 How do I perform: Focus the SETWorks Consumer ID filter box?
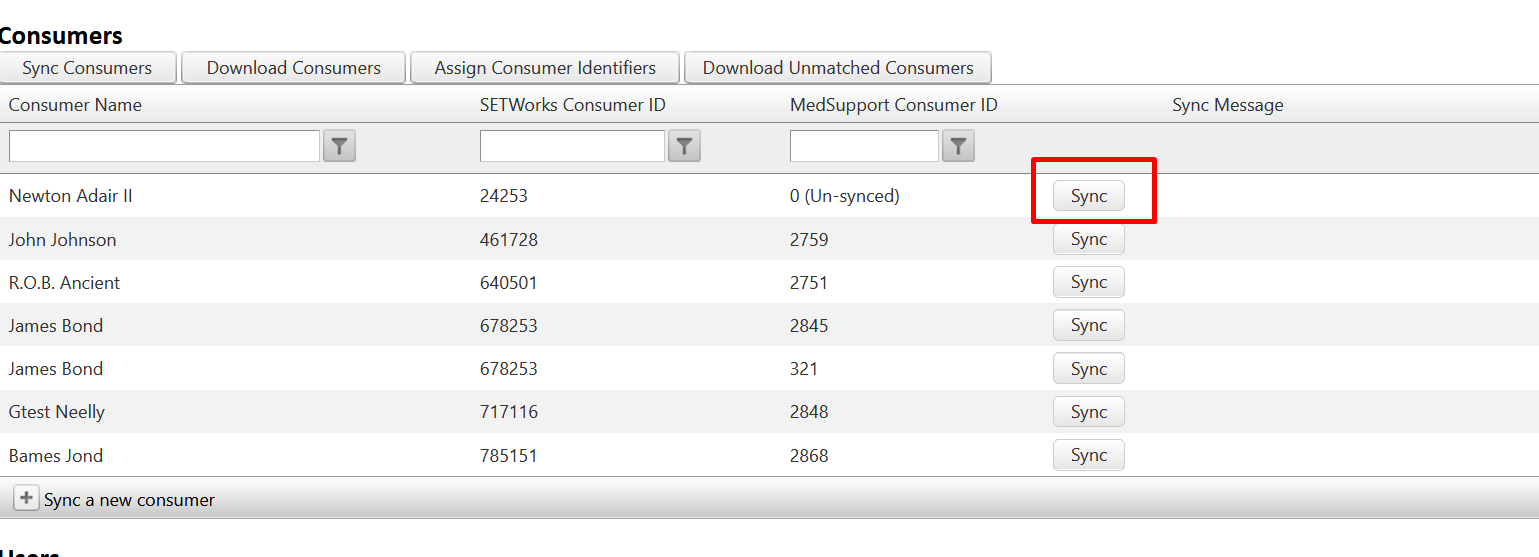pos(572,146)
